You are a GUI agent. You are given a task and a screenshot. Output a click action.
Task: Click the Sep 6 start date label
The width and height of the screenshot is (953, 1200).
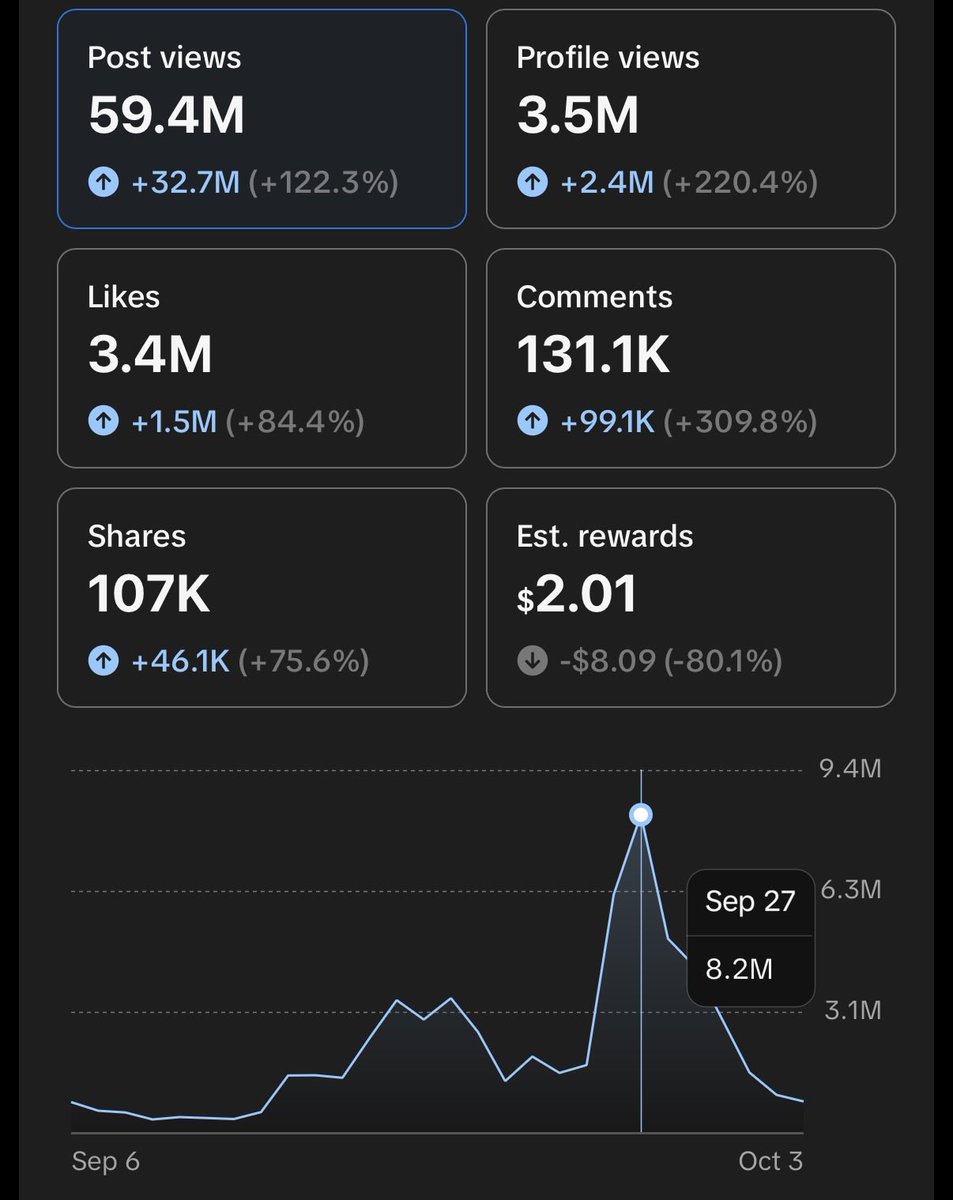click(x=105, y=1161)
